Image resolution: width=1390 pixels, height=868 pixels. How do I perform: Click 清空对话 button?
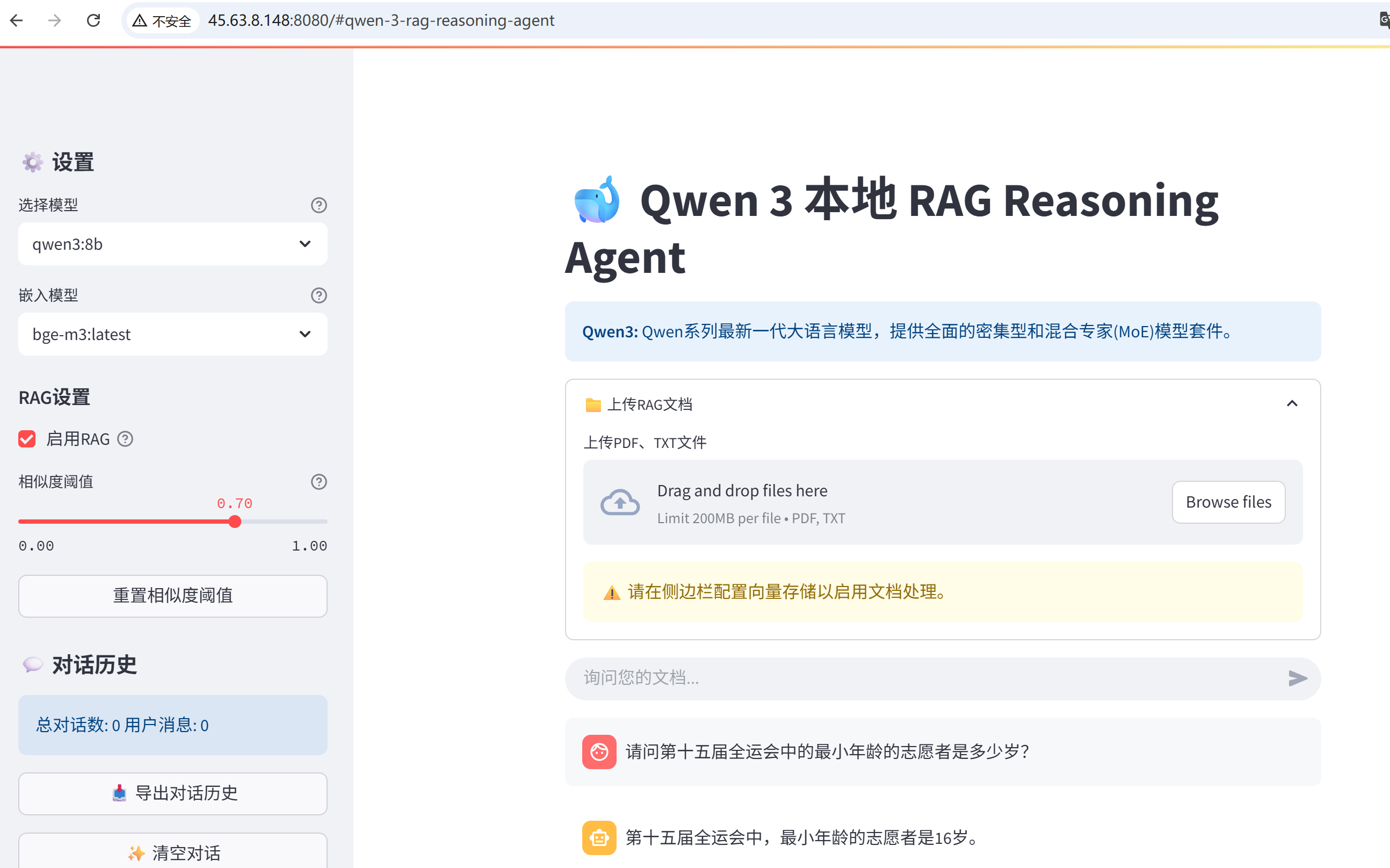pyautogui.click(x=173, y=852)
